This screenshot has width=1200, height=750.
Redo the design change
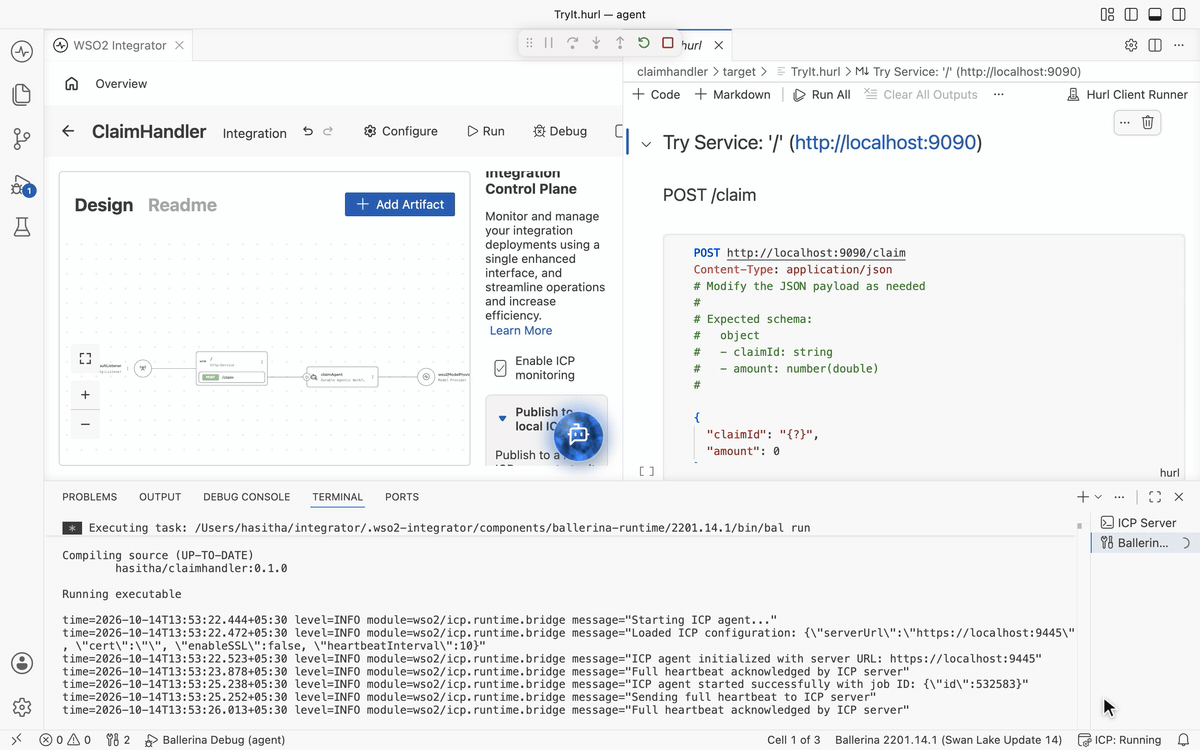coord(328,131)
